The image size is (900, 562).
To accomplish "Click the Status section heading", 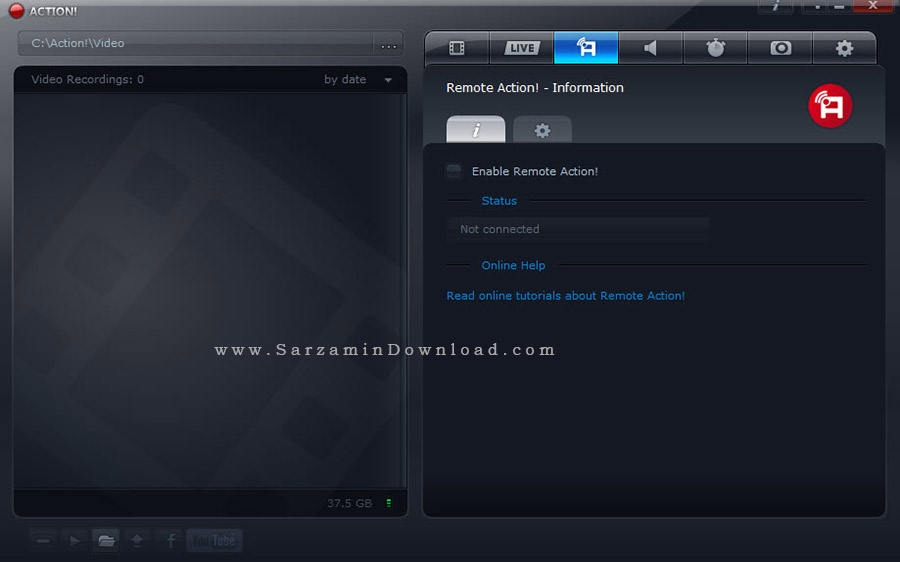I will [499, 201].
